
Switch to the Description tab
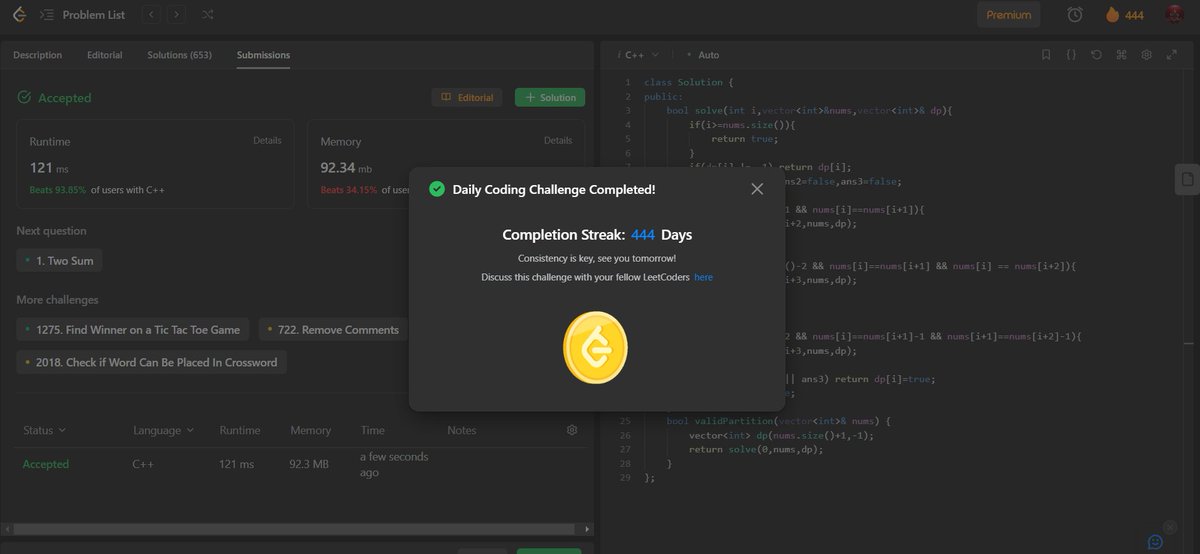[x=37, y=55]
